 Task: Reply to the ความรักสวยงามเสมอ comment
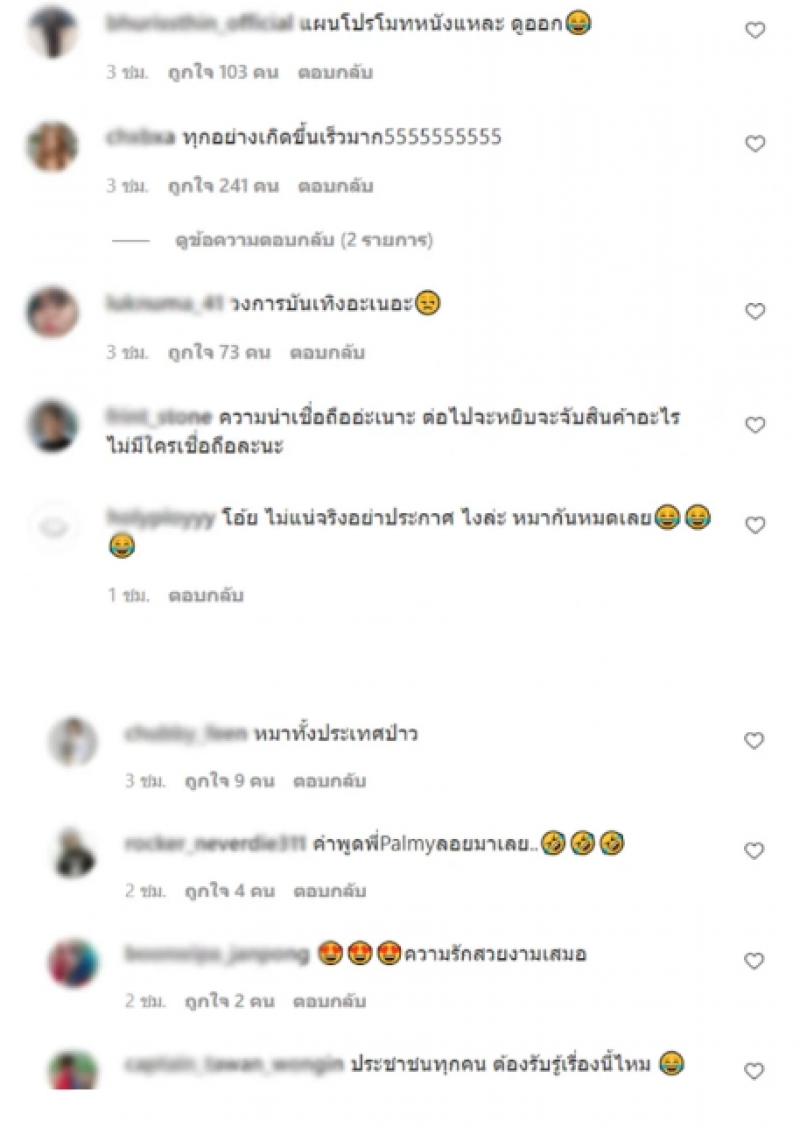click(329, 1001)
